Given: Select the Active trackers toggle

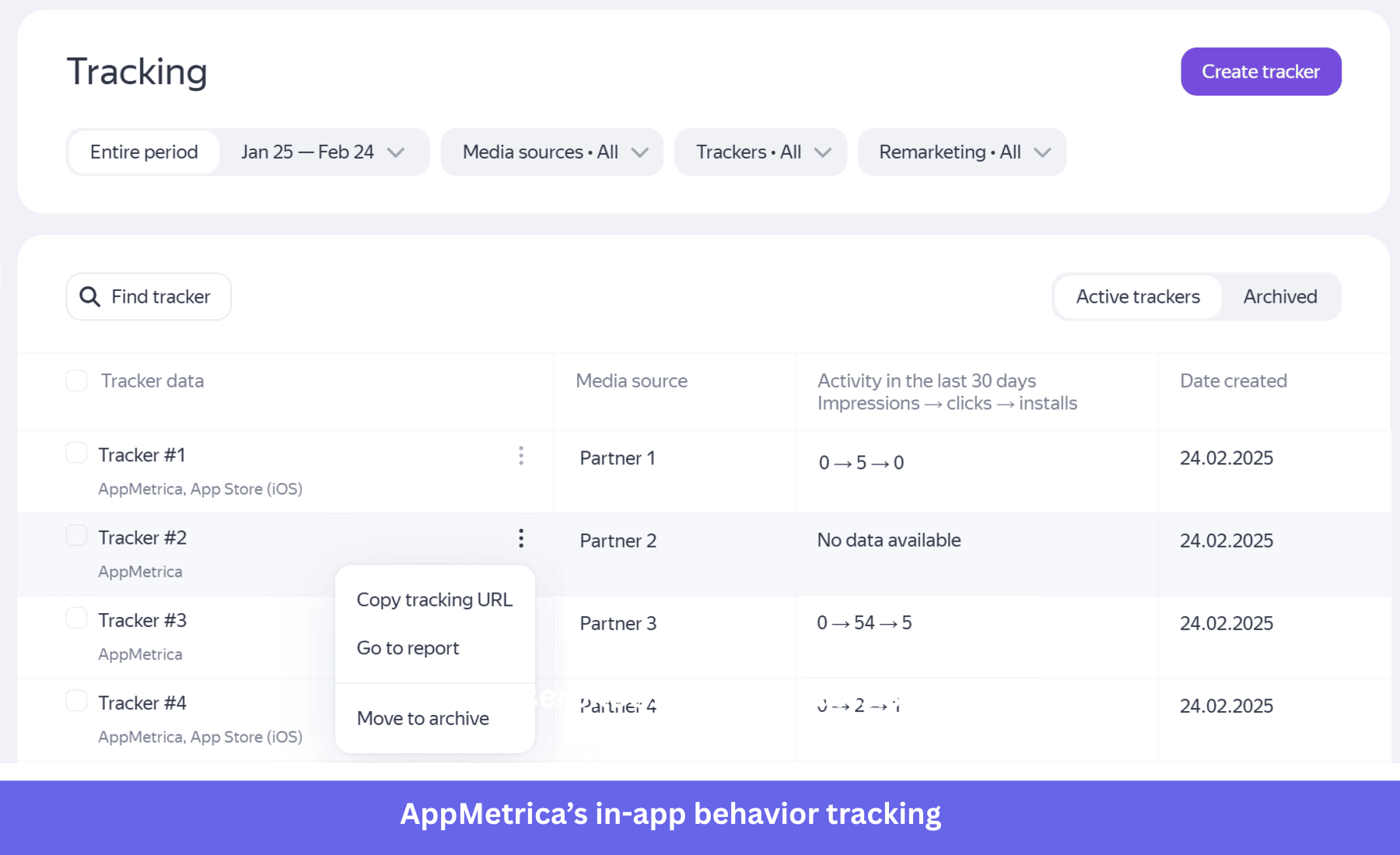Looking at the screenshot, I should [x=1137, y=296].
